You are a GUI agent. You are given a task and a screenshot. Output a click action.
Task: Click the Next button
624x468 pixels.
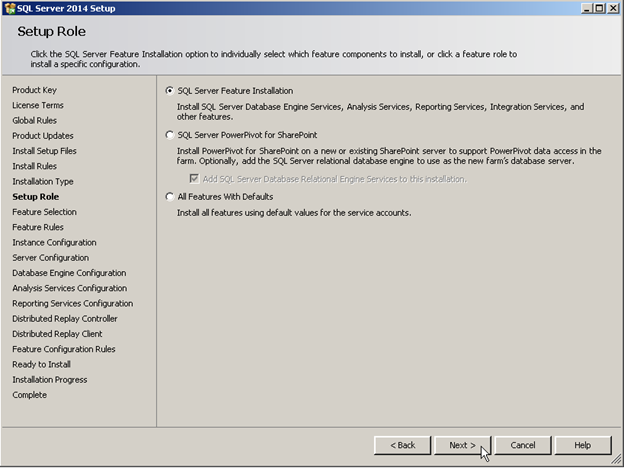[462, 445]
